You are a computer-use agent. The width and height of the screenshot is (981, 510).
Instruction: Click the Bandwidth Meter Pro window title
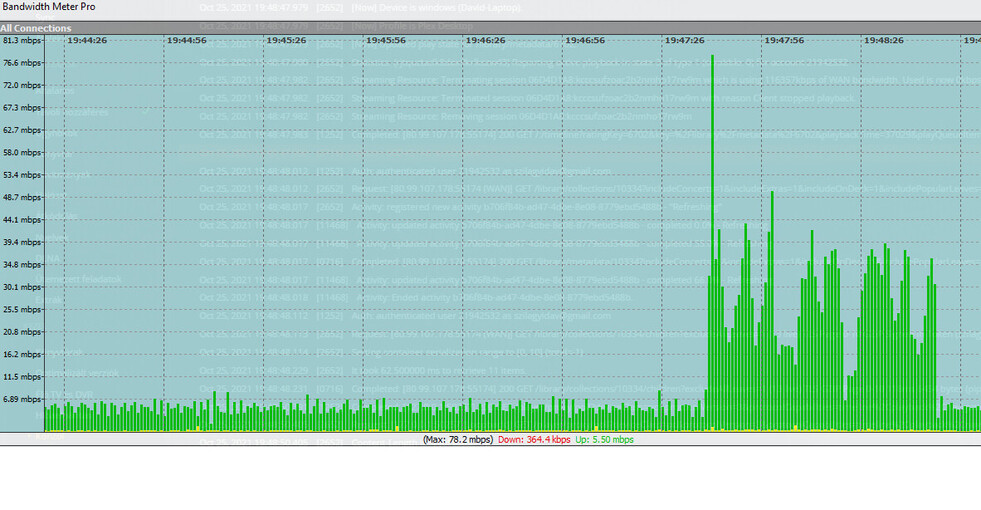pyautogui.click(x=49, y=7)
